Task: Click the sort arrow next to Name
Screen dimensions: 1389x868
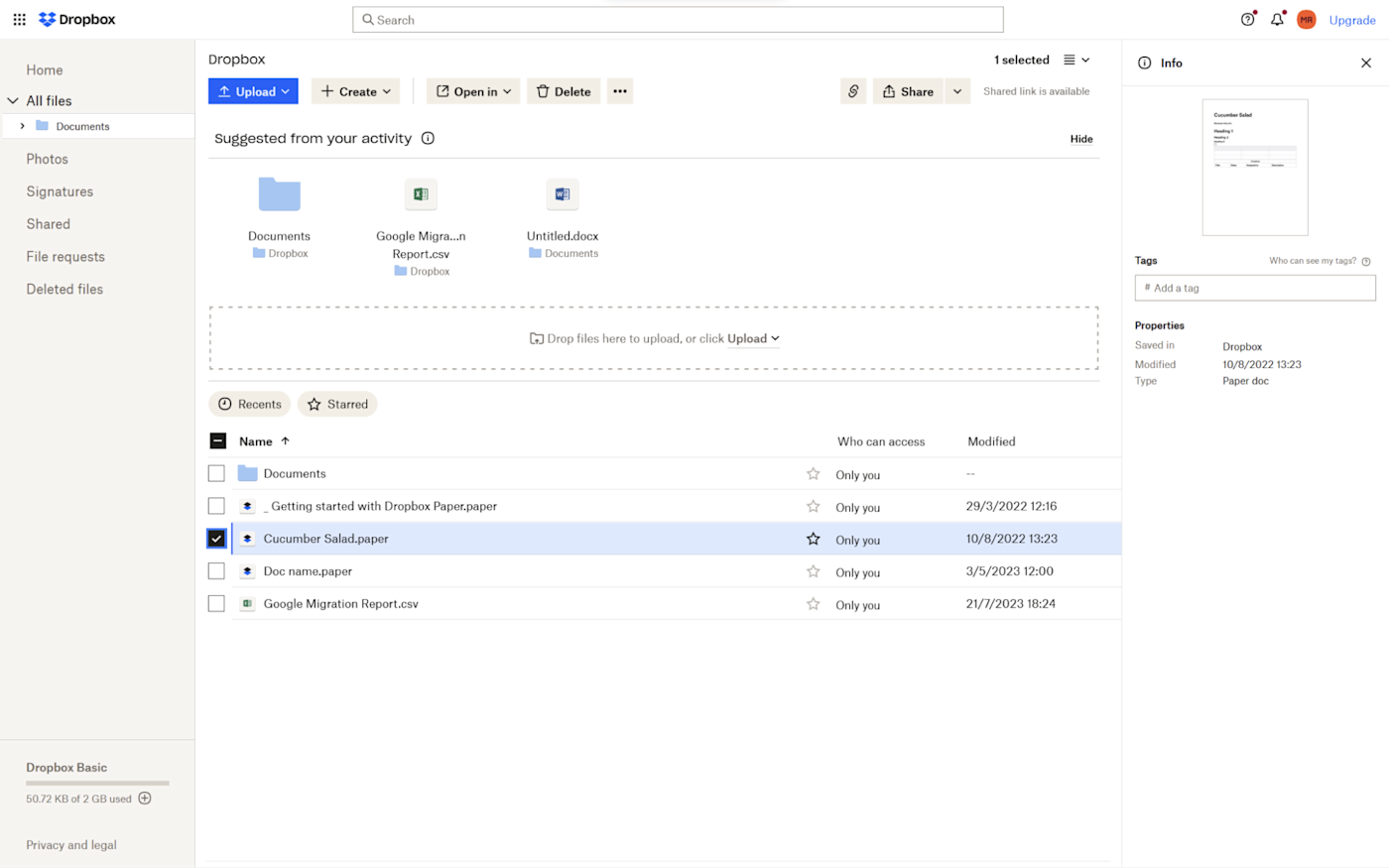Action: tap(285, 441)
